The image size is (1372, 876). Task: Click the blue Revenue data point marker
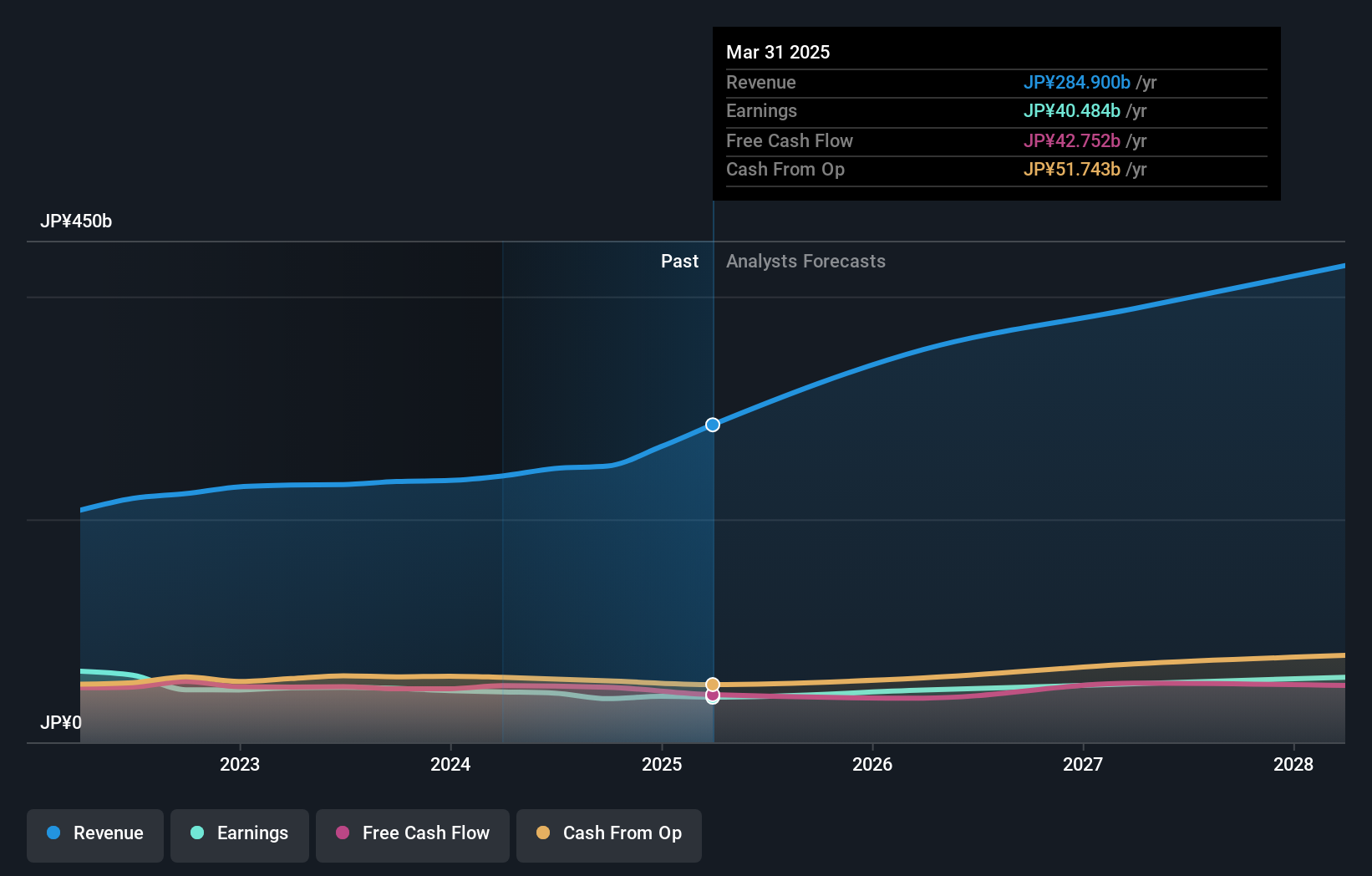tap(713, 425)
